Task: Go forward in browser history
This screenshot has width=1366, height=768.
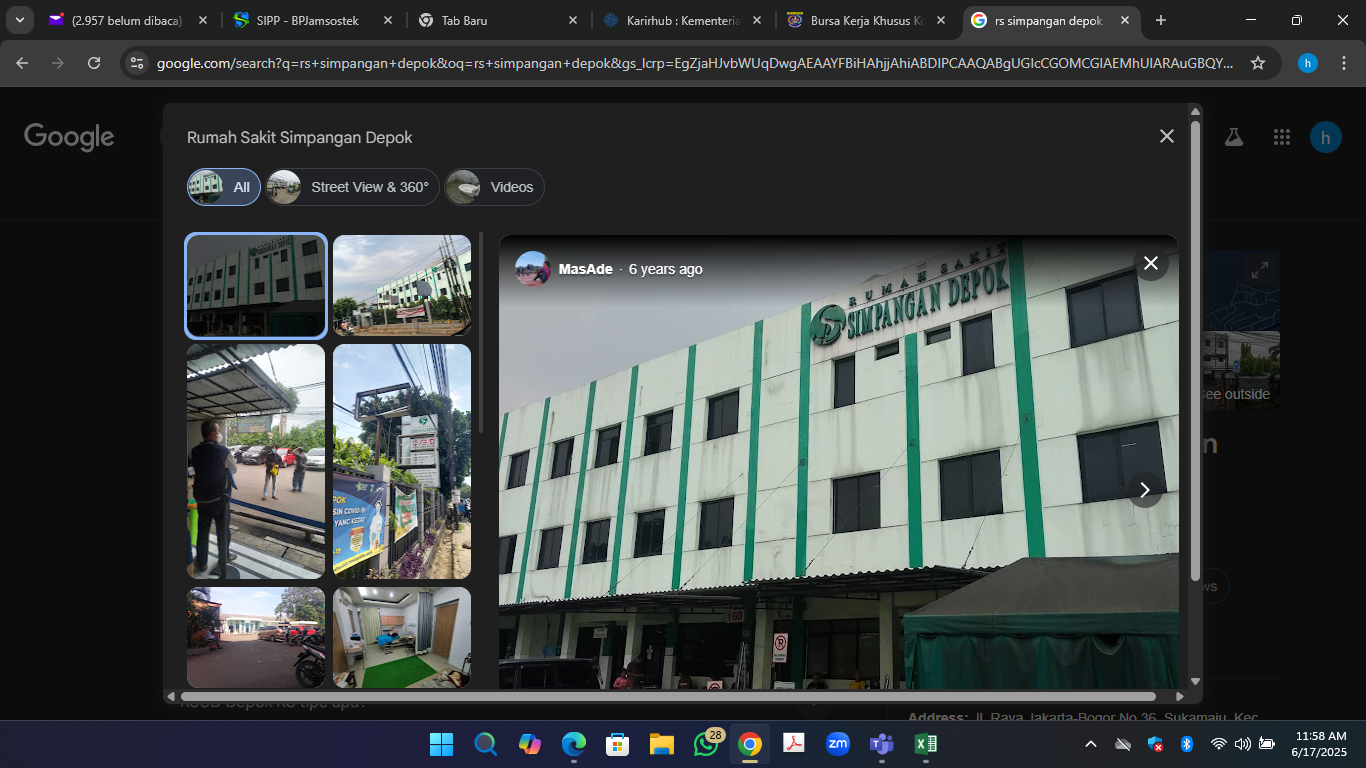Action: [58, 63]
